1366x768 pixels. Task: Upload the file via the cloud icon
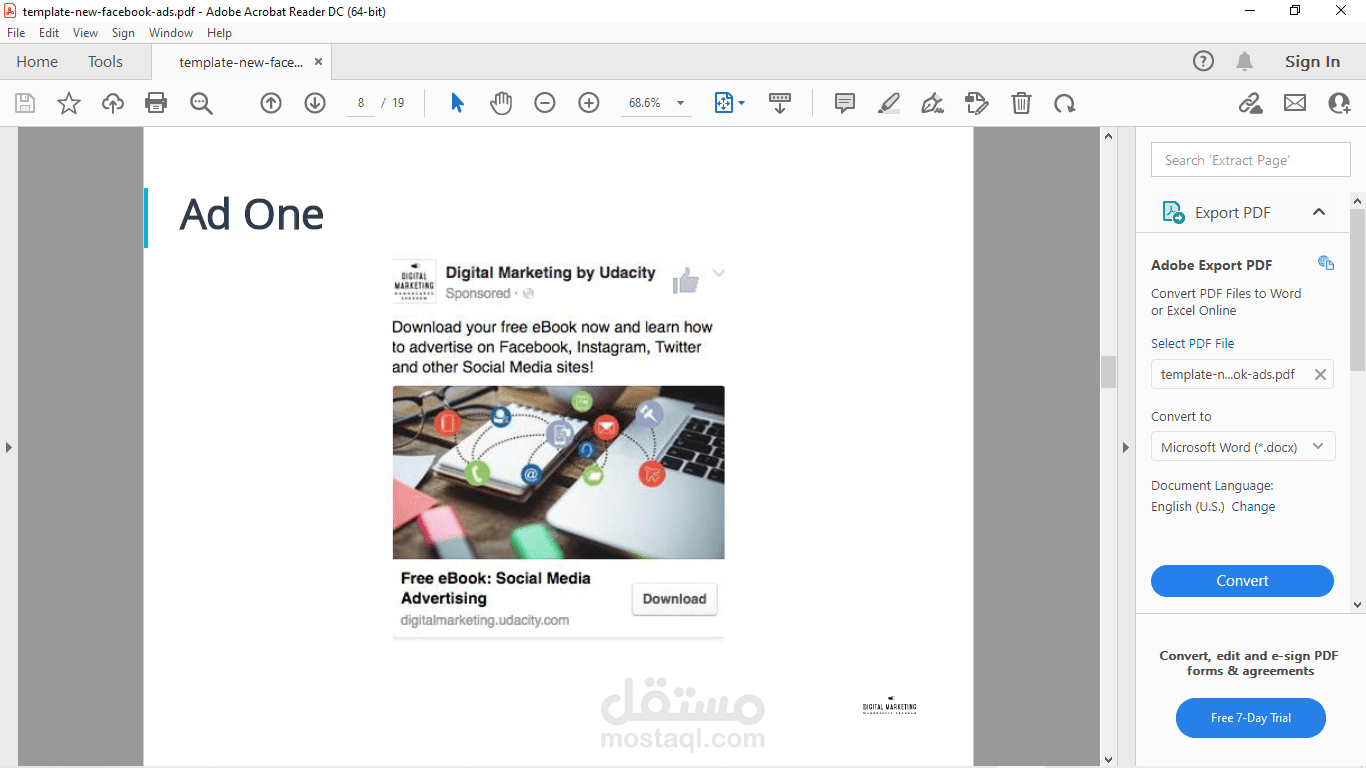point(113,103)
